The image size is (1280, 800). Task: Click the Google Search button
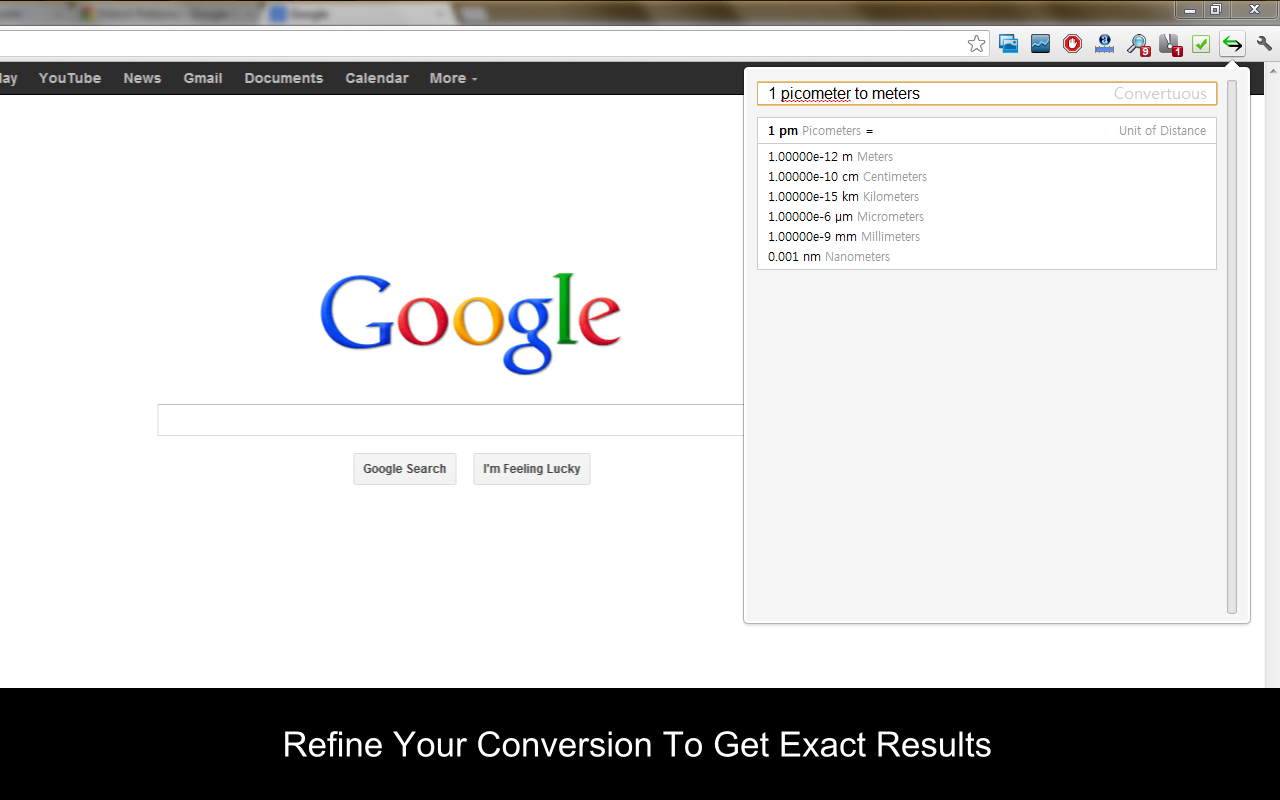pos(405,469)
